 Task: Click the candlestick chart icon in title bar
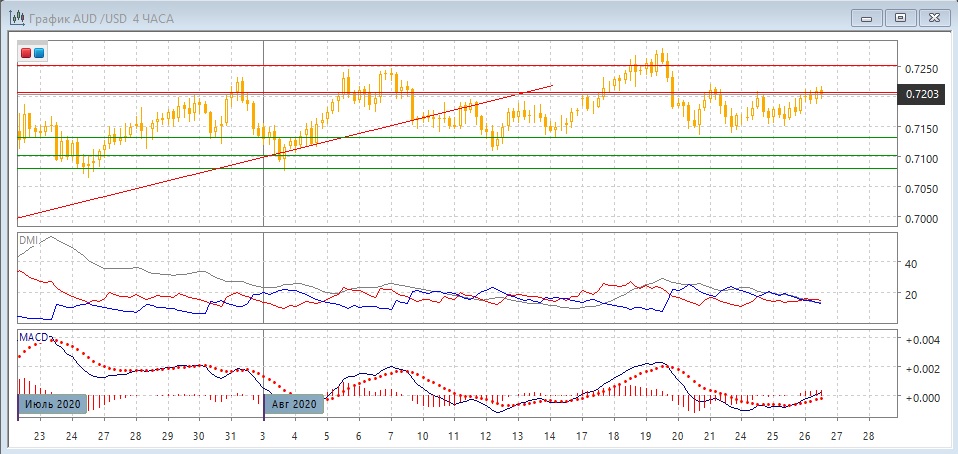pos(15,17)
